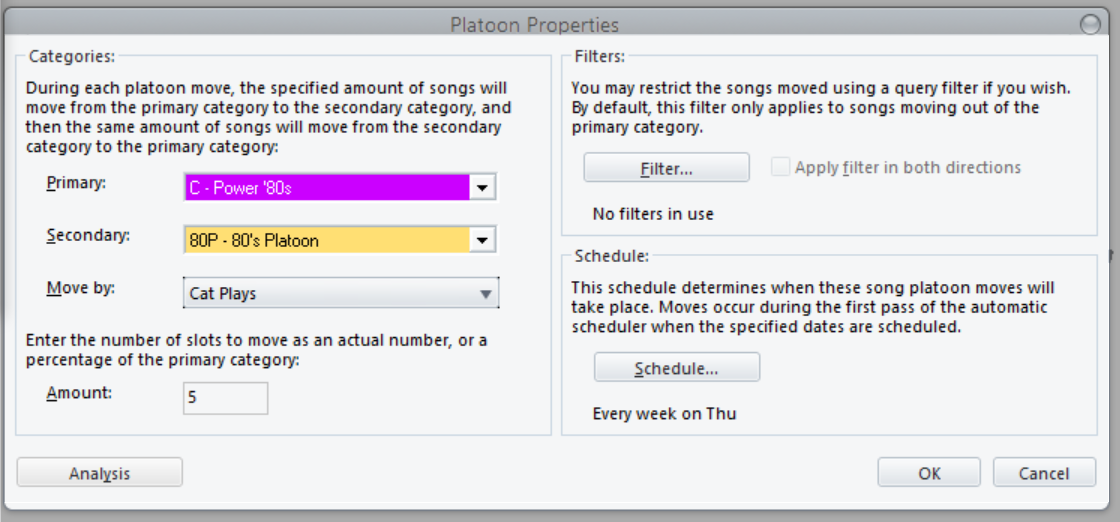
Task: Click the Filter... button
Action: pyautogui.click(x=666, y=168)
